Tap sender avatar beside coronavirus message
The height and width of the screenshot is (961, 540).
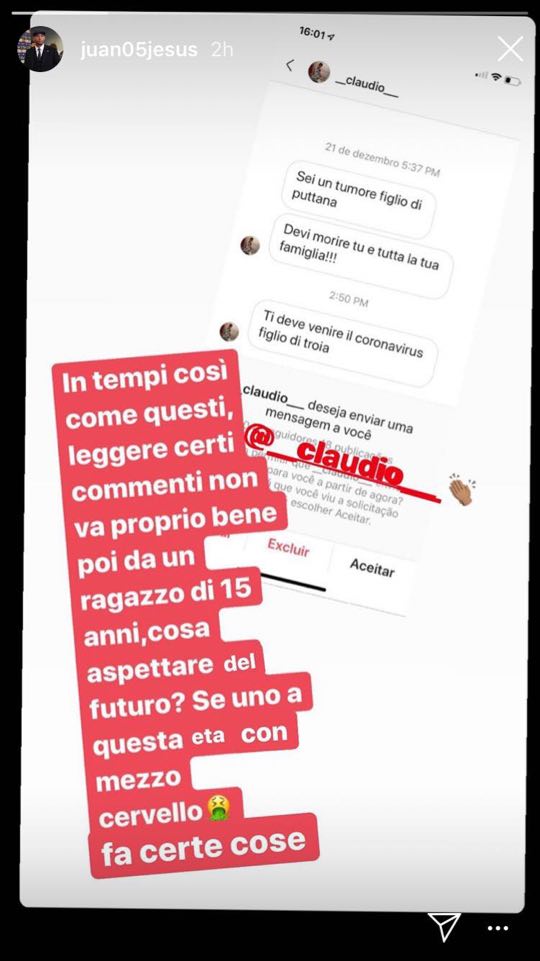click(x=229, y=332)
